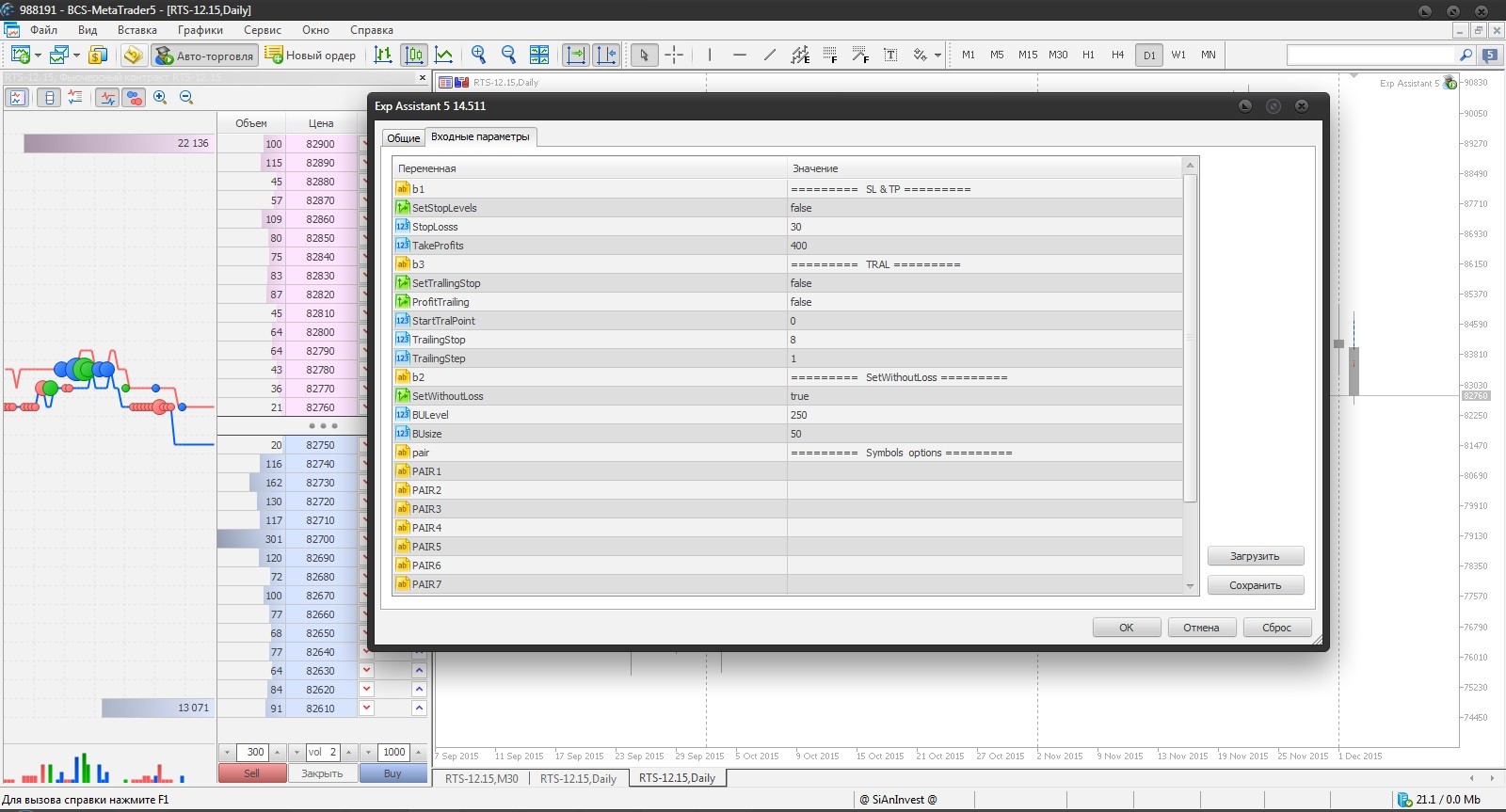Open the Графики menu
1506x812 pixels.
click(x=200, y=30)
